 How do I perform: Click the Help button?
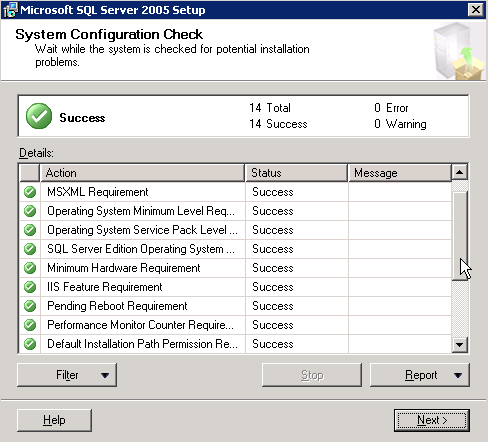tap(54, 420)
